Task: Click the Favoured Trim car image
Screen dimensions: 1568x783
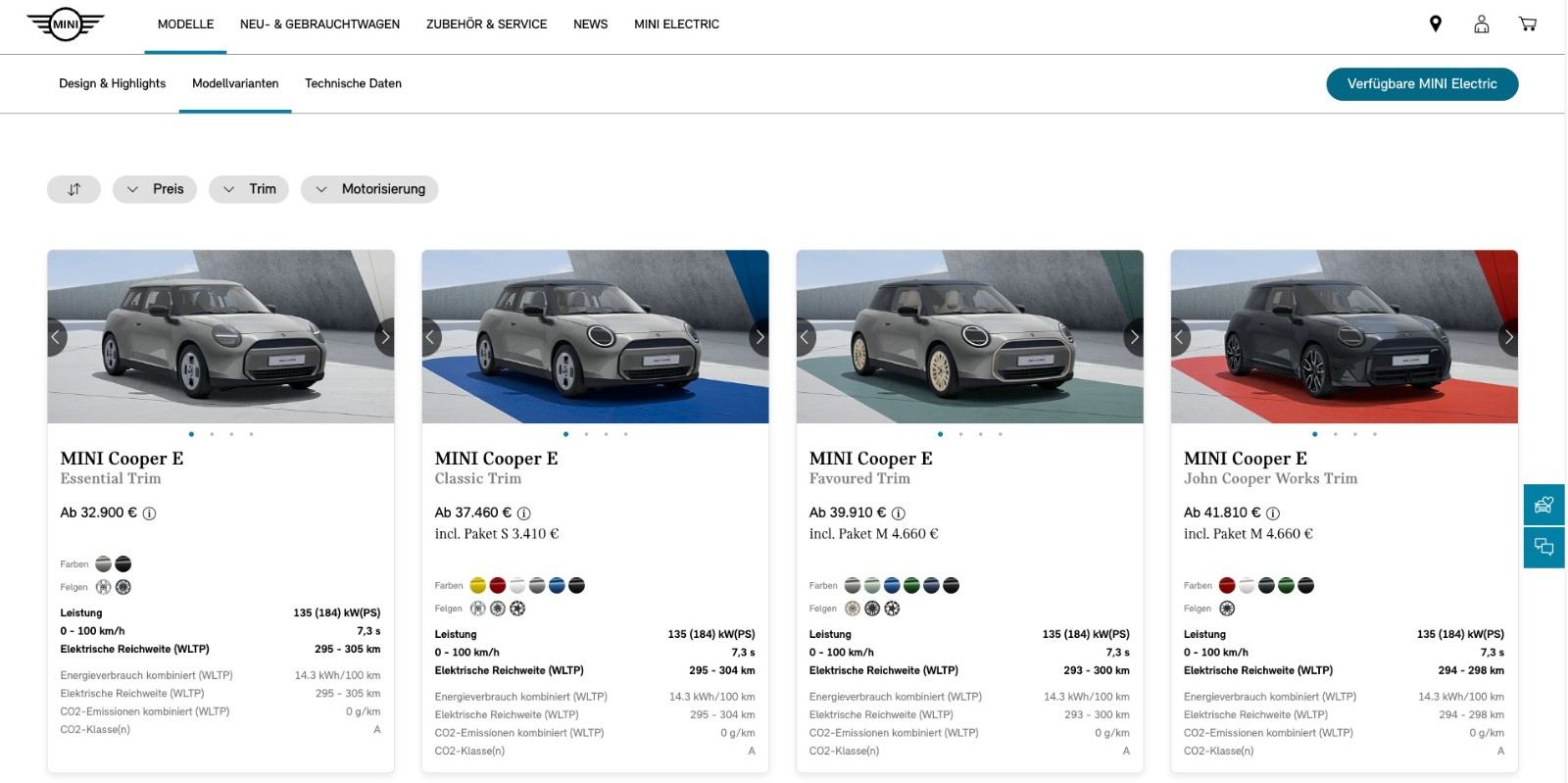Action: [969, 336]
